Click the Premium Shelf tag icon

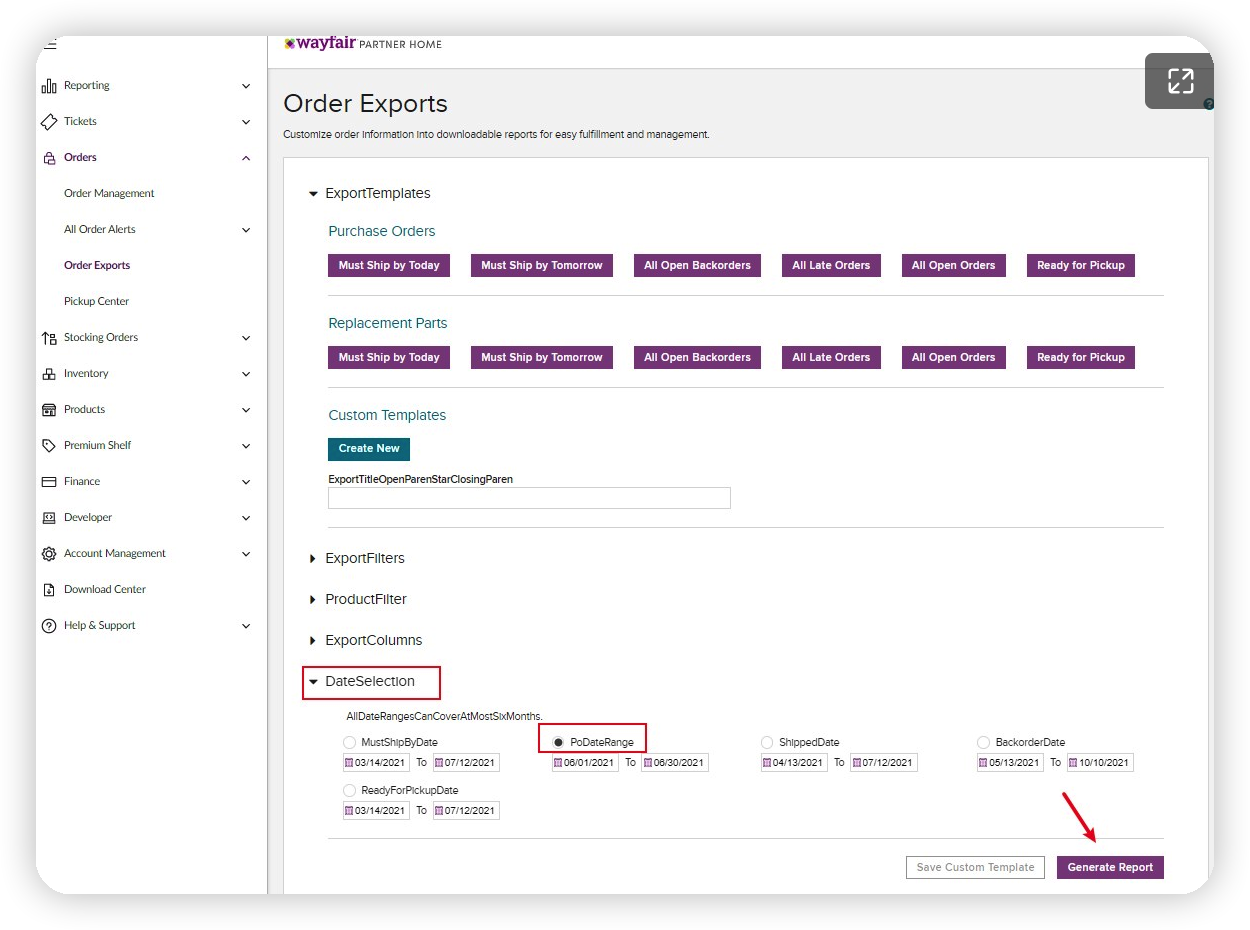click(x=48, y=446)
